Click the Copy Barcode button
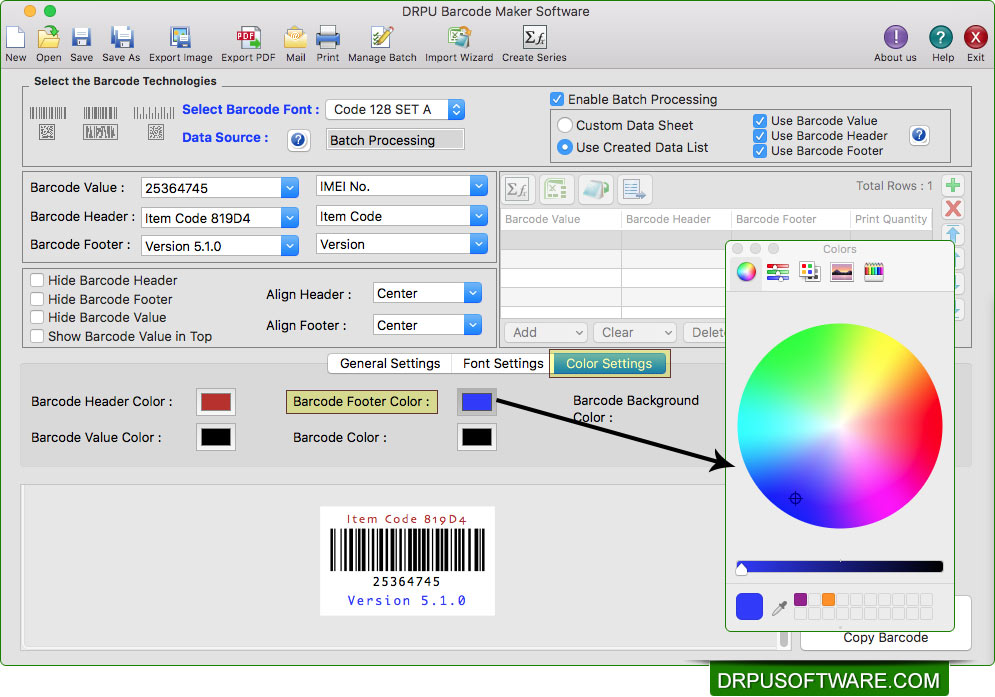This screenshot has width=995, height=697. tap(885, 637)
